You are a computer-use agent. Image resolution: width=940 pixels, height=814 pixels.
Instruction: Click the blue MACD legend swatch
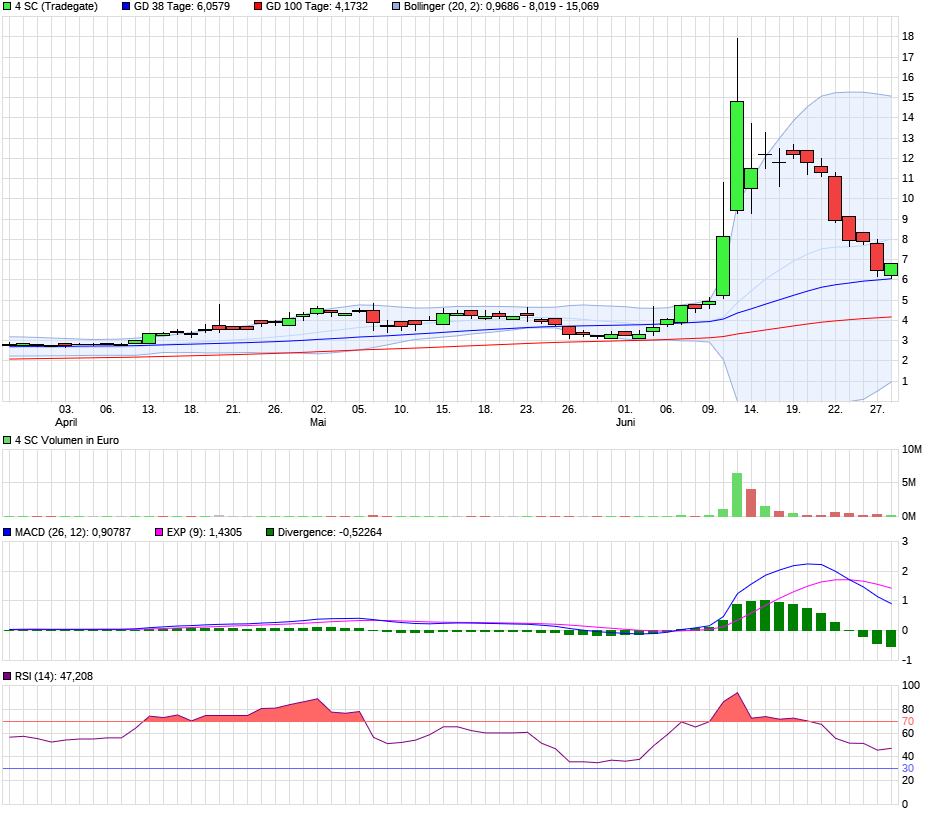coord(7,533)
